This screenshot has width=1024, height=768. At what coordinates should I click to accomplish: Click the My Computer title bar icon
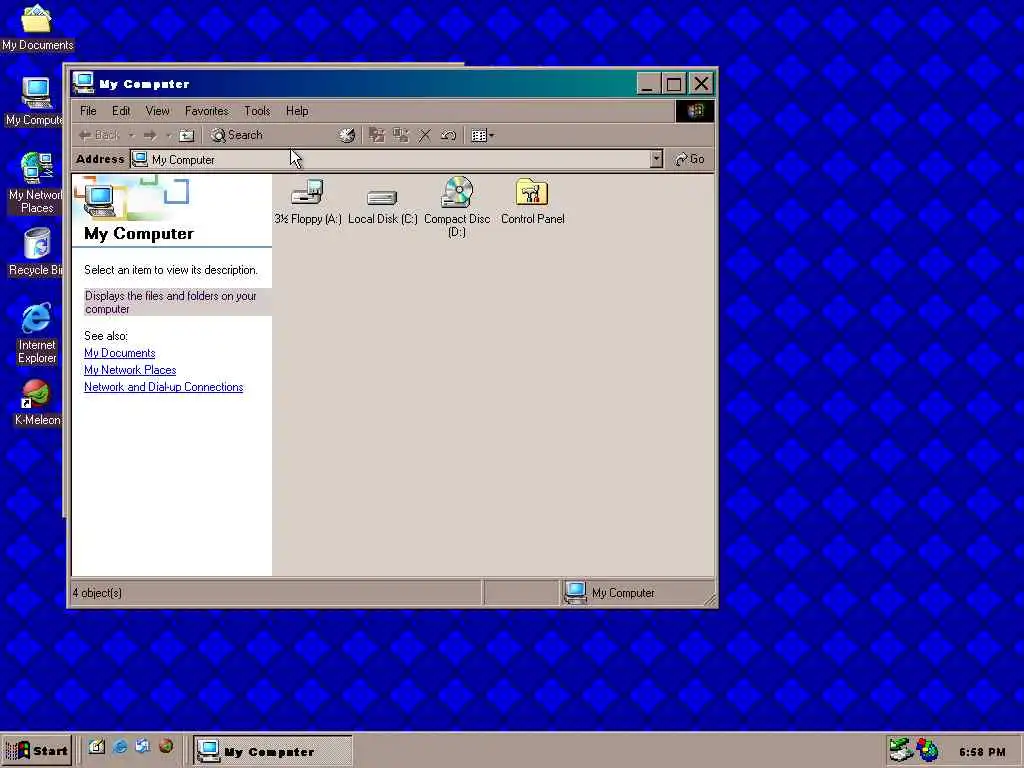(84, 84)
